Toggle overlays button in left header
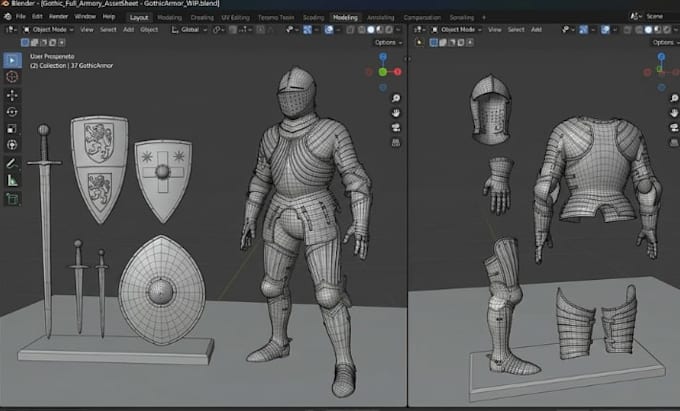This screenshot has width=680, height=411. pyautogui.click(x=329, y=29)
